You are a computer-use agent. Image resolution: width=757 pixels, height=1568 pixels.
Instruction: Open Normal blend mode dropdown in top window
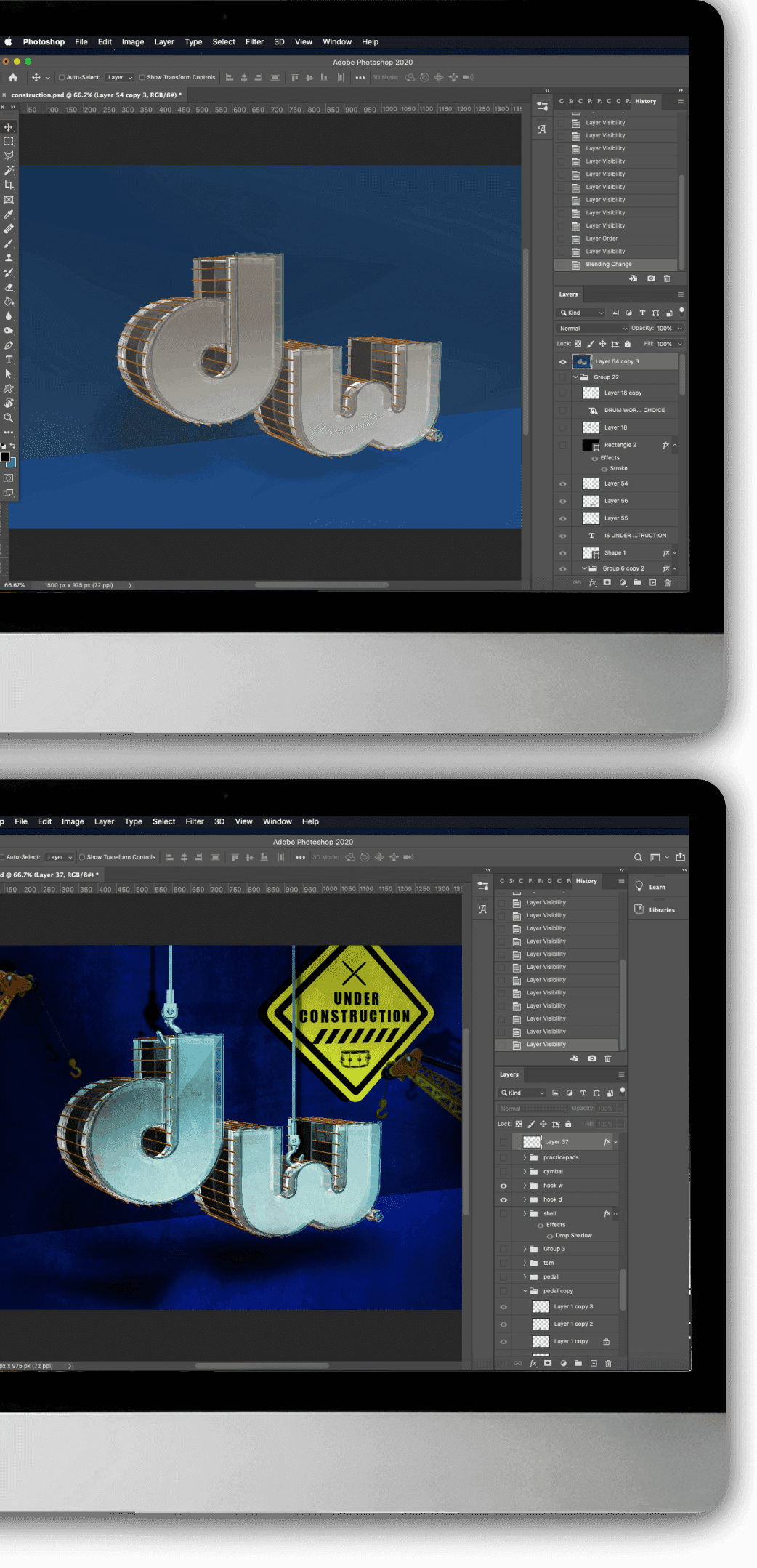[x=593, y=329]
